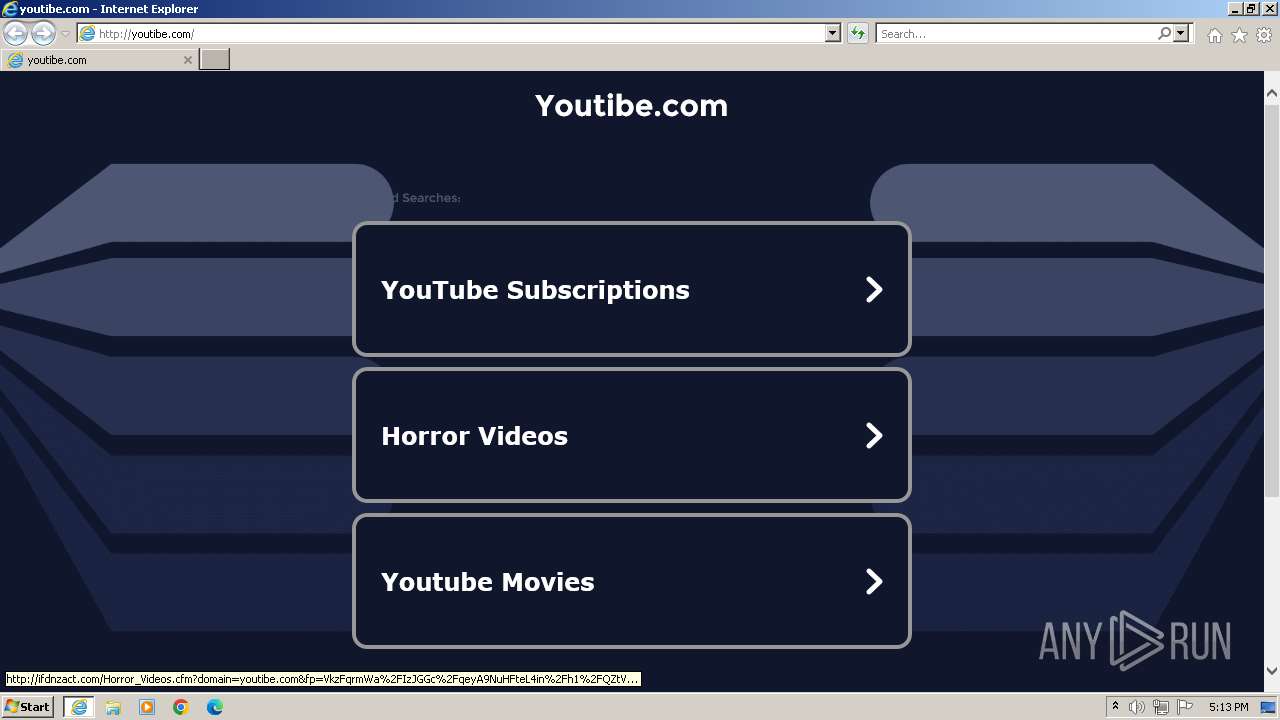Click the Action Center flag icon
The width and height of the screenshot is (1280, 720).
tap(1185, 707)
